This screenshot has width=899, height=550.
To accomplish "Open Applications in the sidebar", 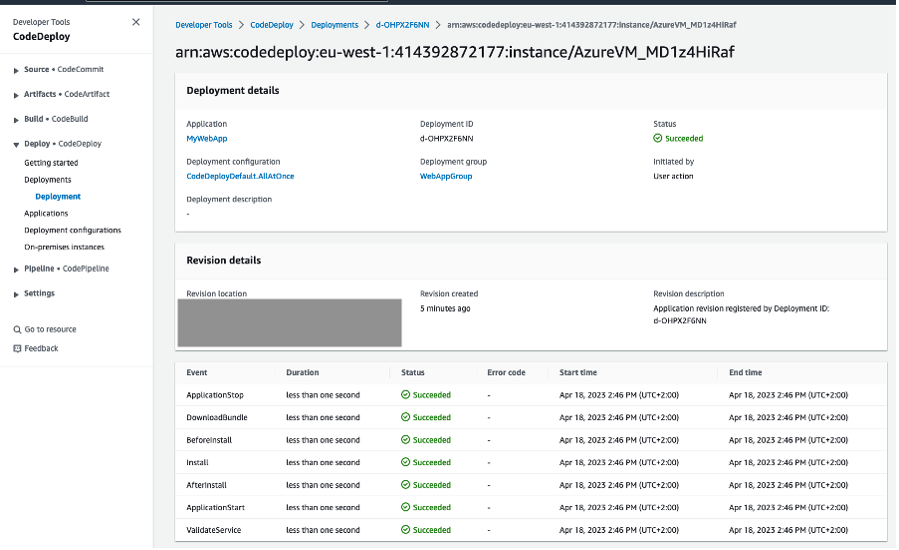I will click(46, 213).
